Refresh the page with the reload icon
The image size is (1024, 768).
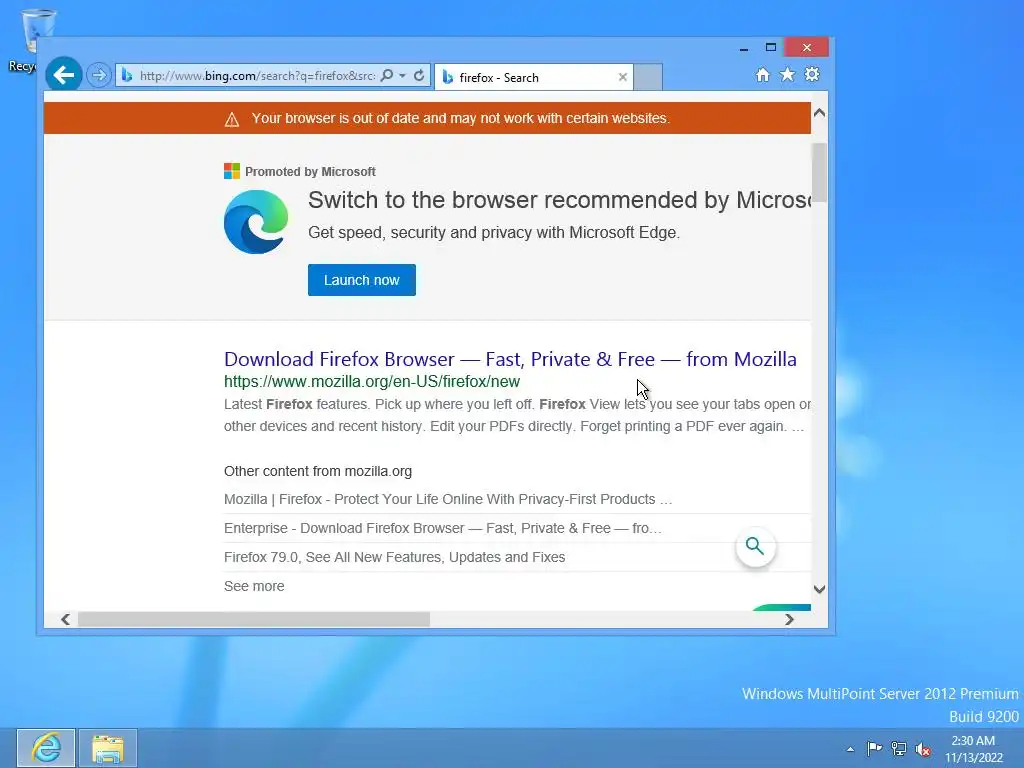419,76
